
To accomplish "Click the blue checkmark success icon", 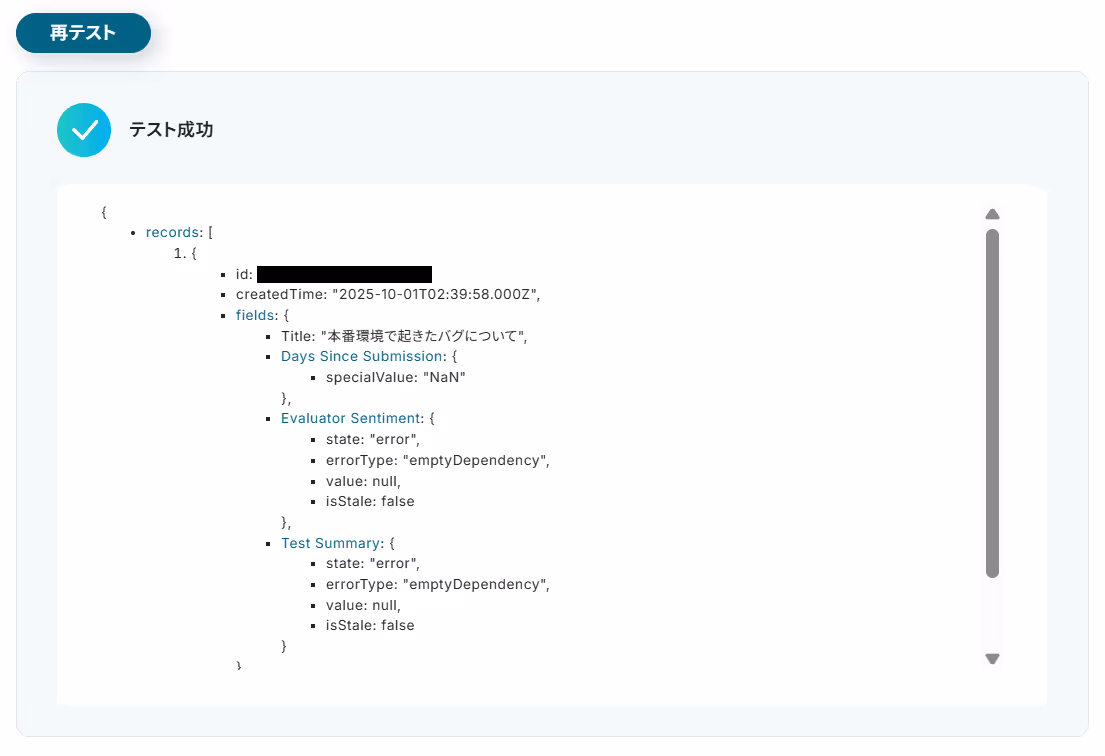I will [84, 130].
